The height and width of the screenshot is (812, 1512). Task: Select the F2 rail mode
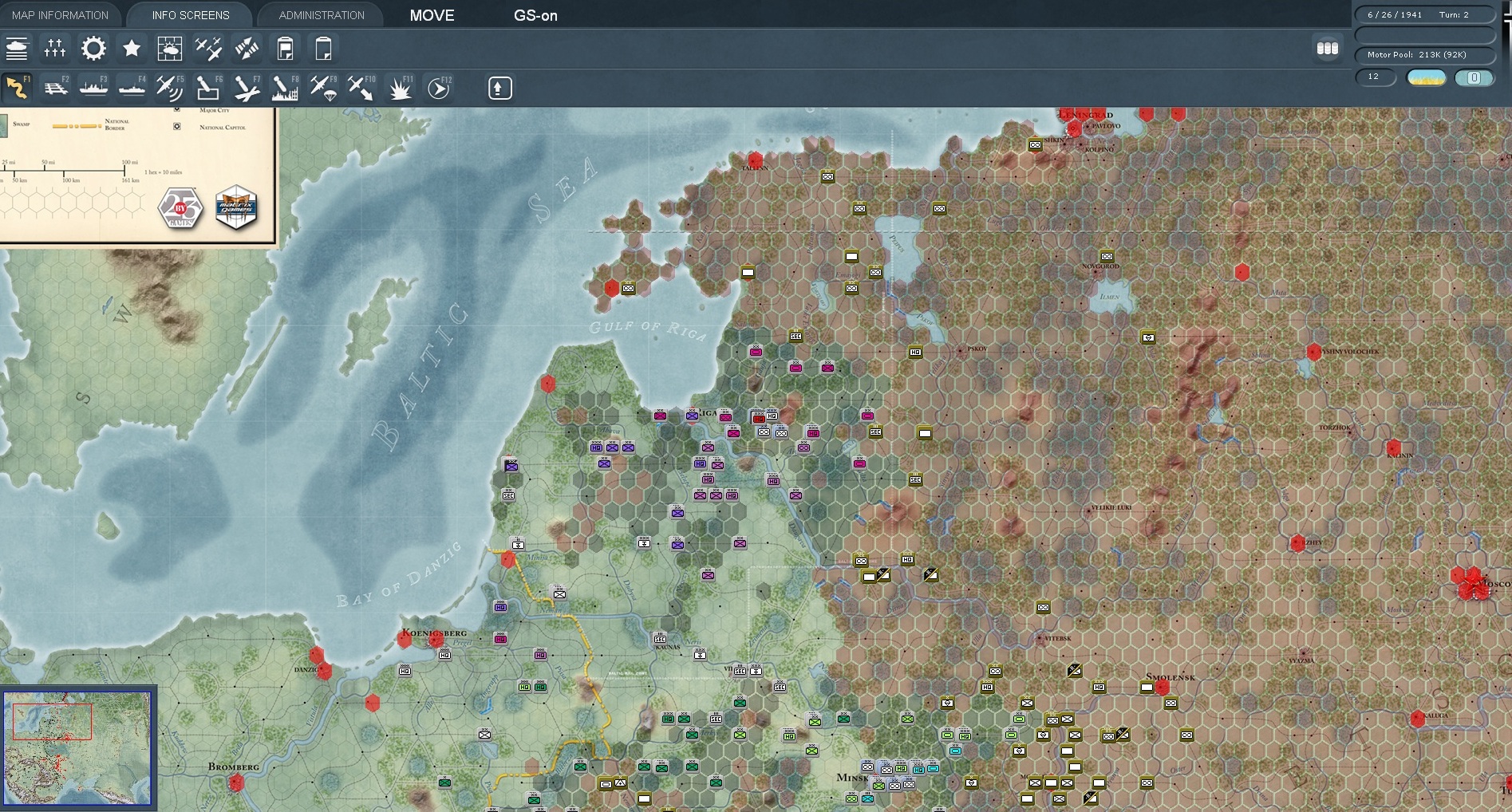(55, 88)
